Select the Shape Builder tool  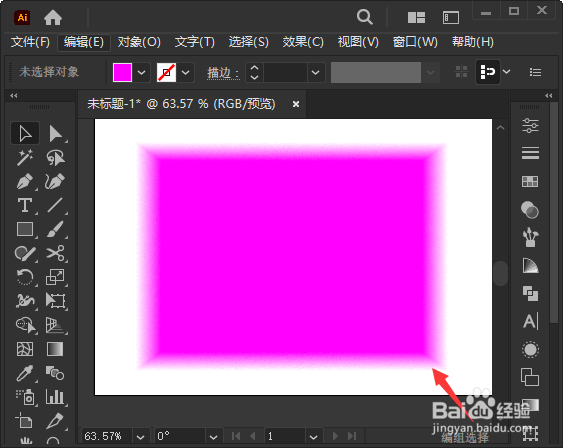point(25,325)
